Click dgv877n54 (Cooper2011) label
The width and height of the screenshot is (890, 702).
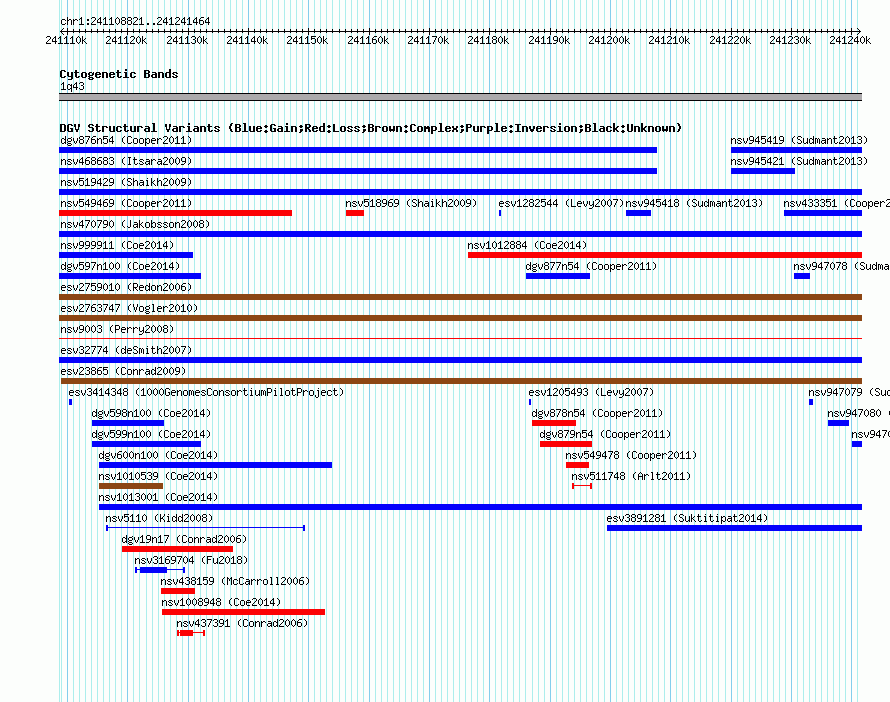591,266
